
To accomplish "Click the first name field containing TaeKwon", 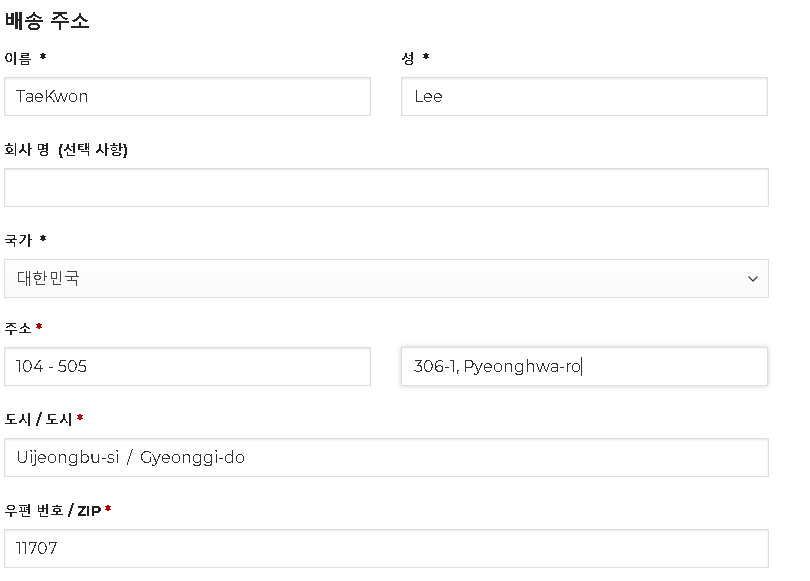I will (188, 97).
